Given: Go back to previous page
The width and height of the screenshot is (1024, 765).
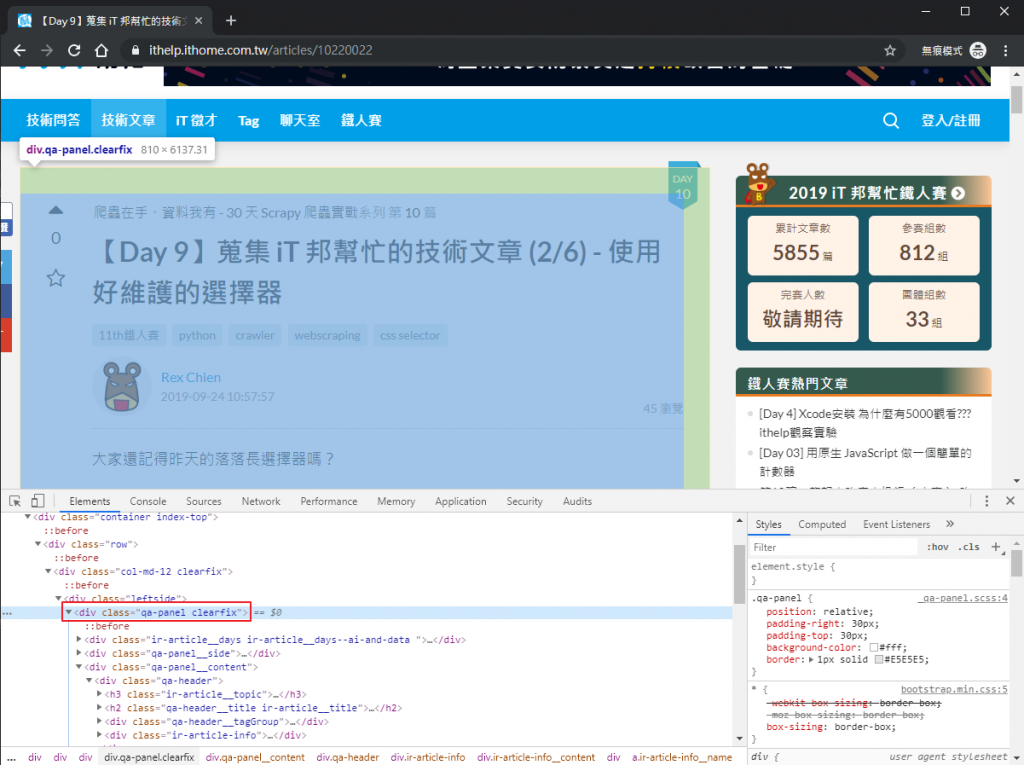Looking at the screenshot, I should pyautogui.click(x=19, y=50).
